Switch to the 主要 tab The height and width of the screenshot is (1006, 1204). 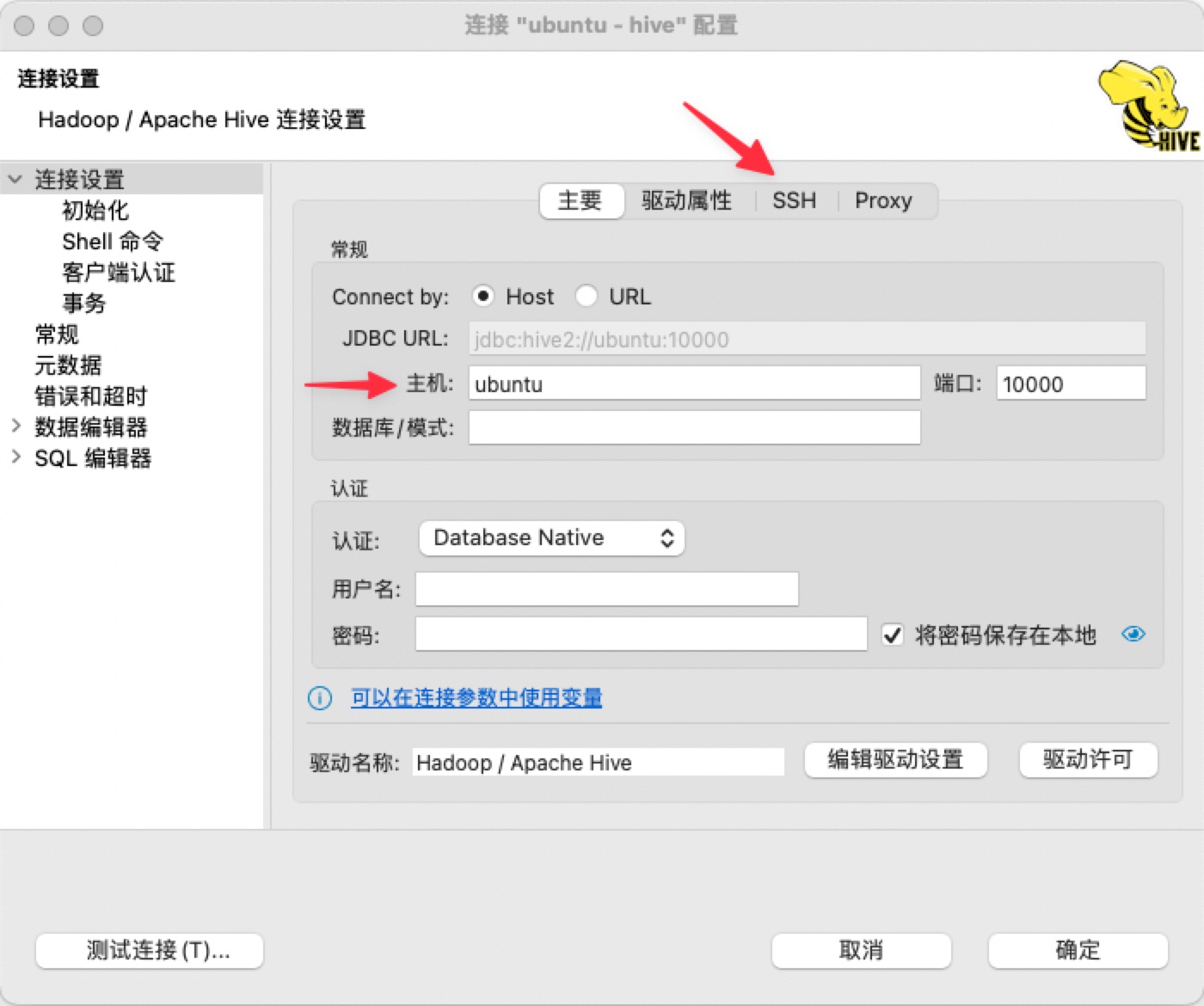(x=581, y=201)
